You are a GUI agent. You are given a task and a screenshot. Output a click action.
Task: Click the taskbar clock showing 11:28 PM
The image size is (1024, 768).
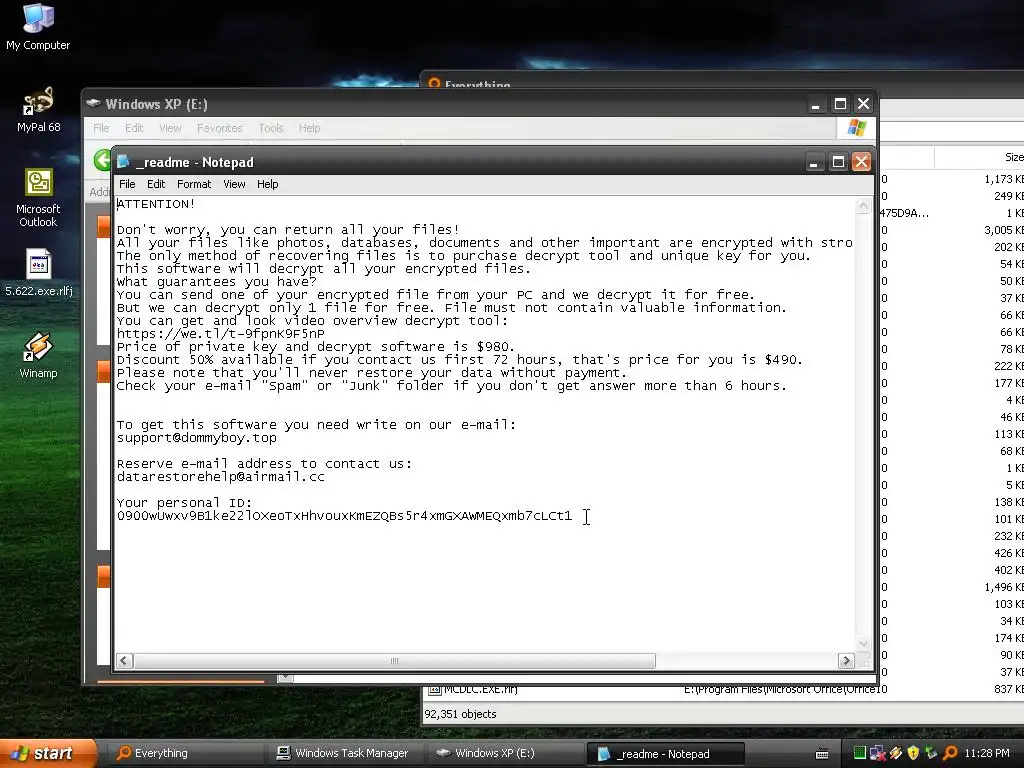pos(987,753)
